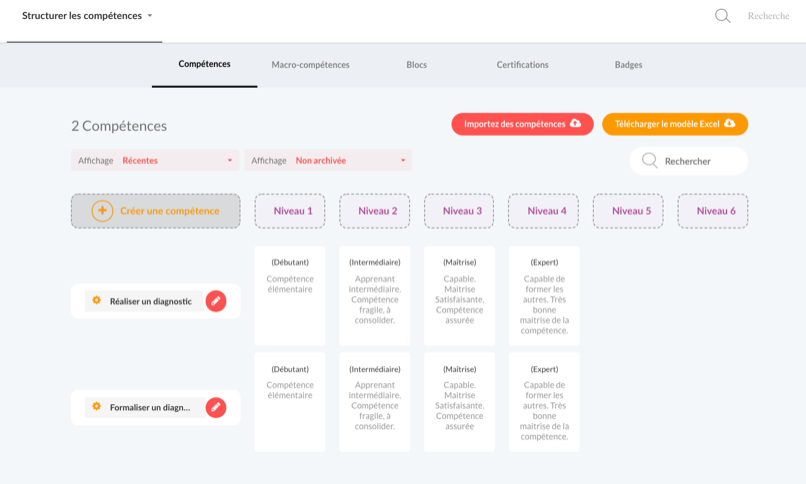
Task: Open the Affichage Non archivée dropdown
Action: [328, 160]
